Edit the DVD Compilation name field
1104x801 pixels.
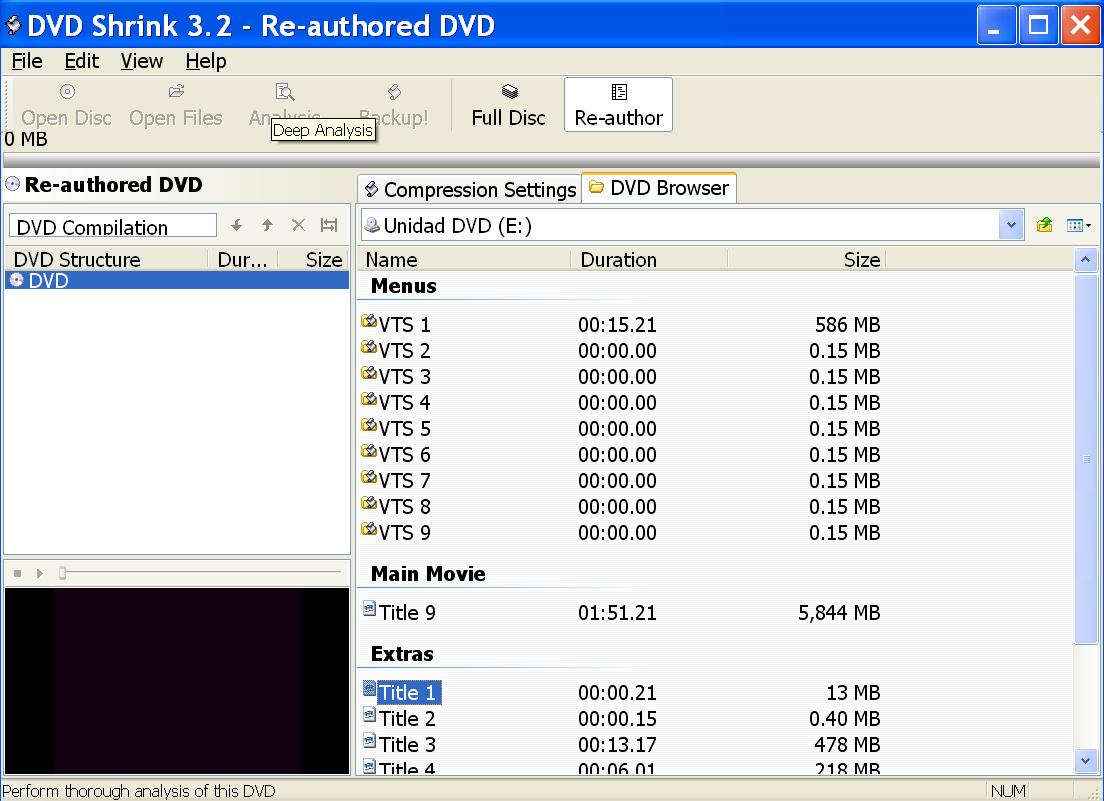point(113,226)
